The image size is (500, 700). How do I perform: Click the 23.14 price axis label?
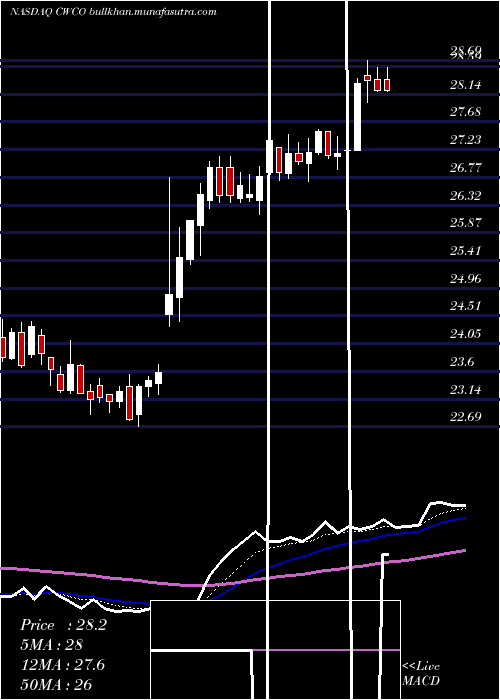(465, 390)
